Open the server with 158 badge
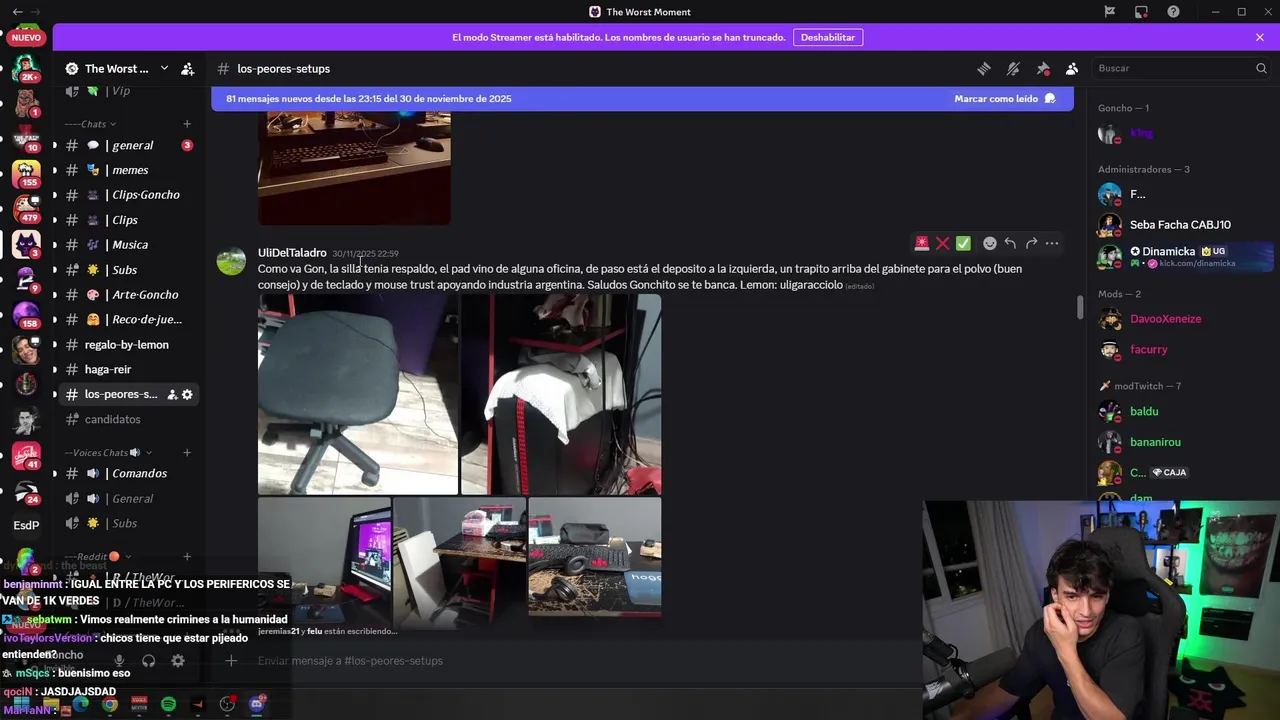Viewport: 1280px width, 720px height. click(x=26, y=313)
